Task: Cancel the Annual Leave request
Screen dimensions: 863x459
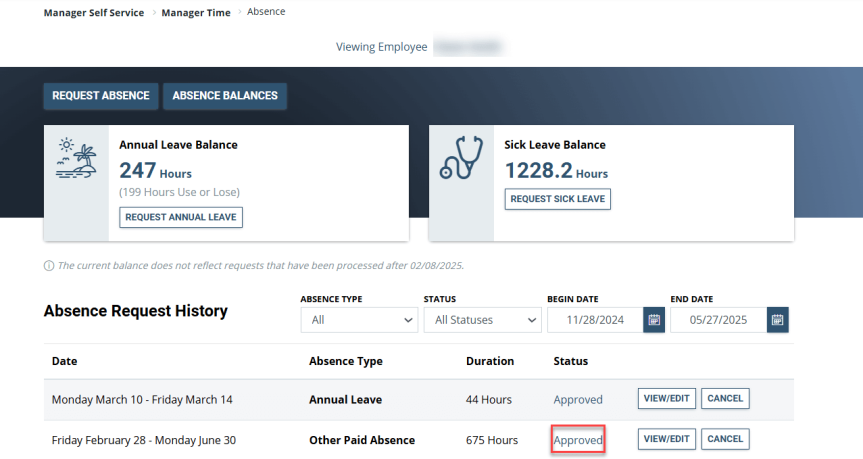Action: coord(725,398)
